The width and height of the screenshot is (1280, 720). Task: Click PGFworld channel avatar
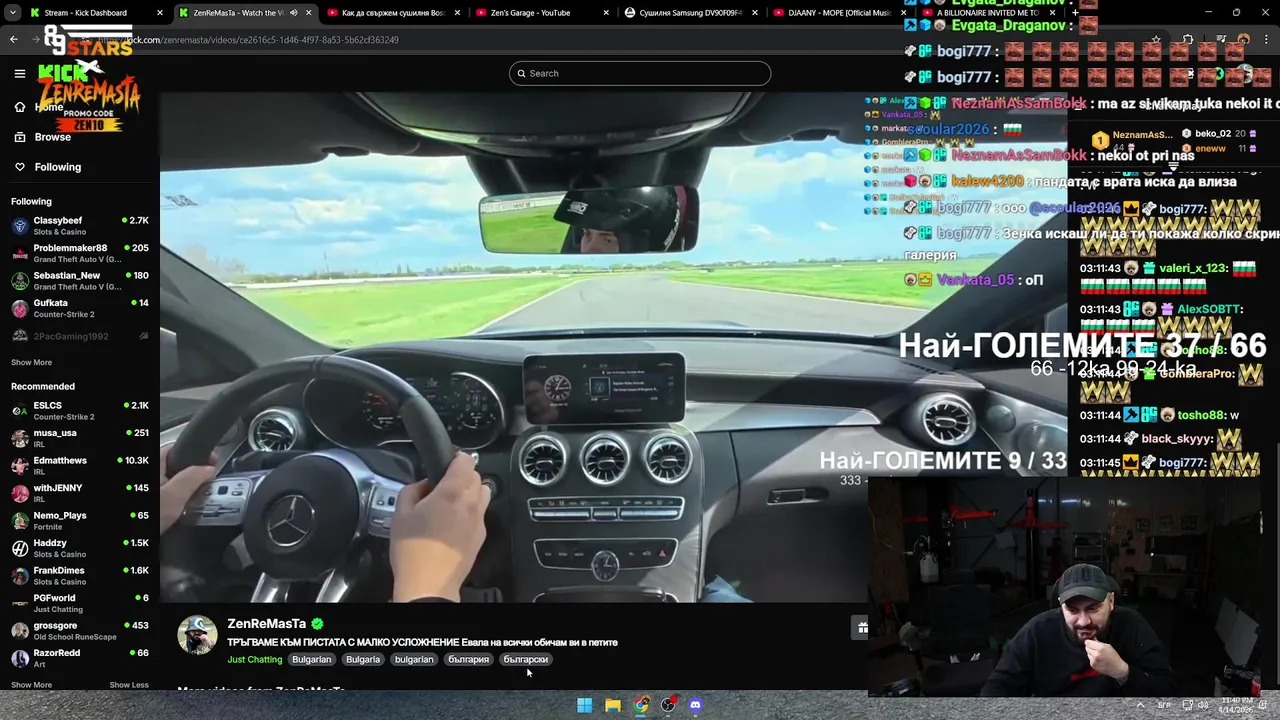20,603
